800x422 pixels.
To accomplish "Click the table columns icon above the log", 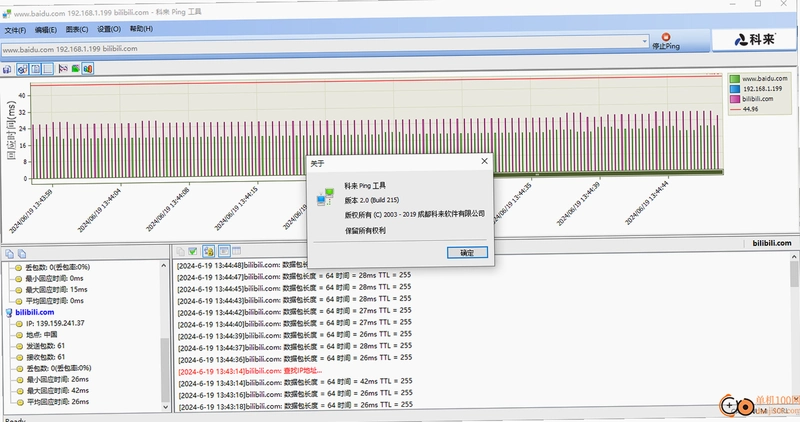I will (x=236, y=251).
